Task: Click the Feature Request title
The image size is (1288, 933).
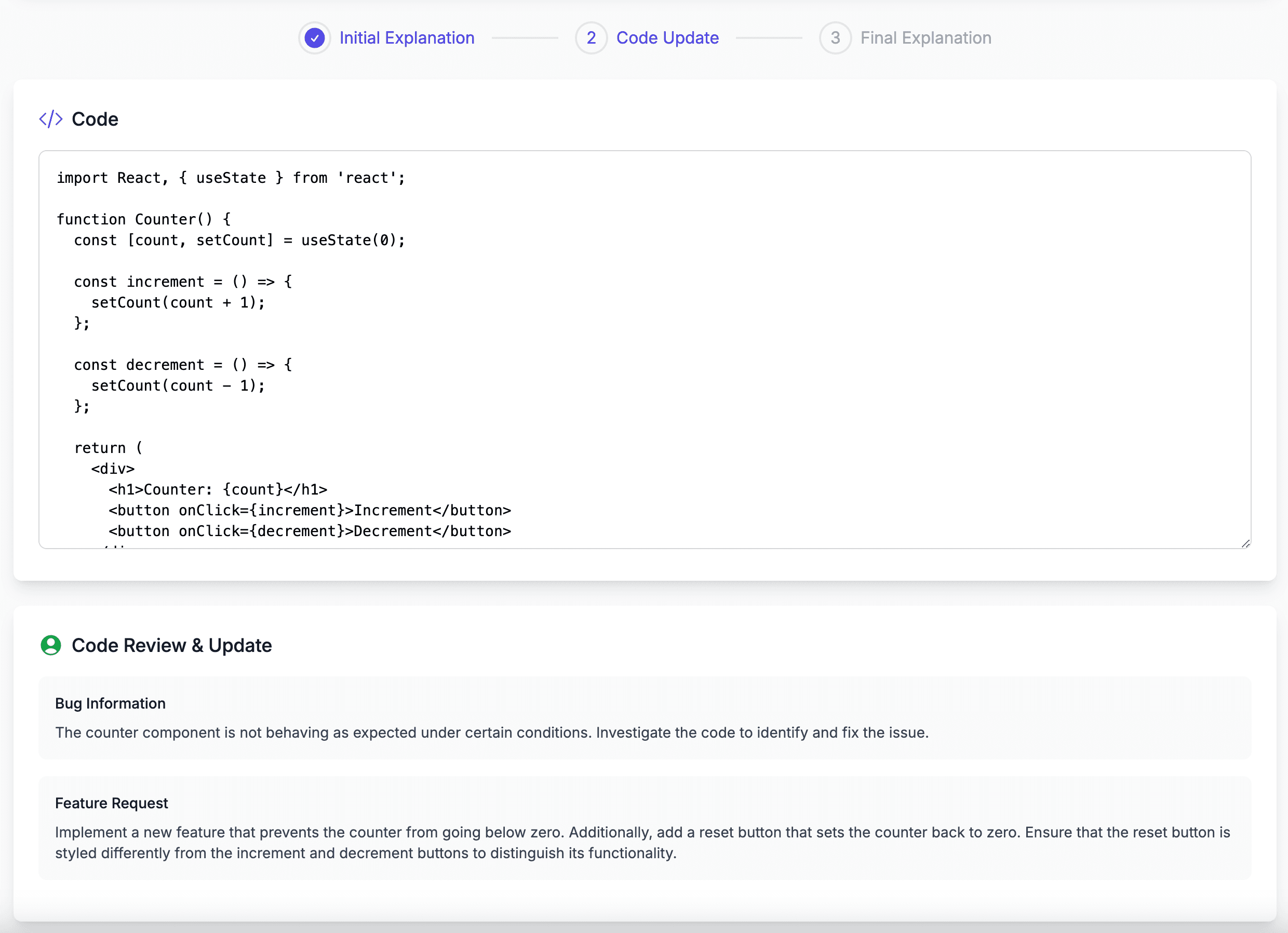Action: coord(111,804)
